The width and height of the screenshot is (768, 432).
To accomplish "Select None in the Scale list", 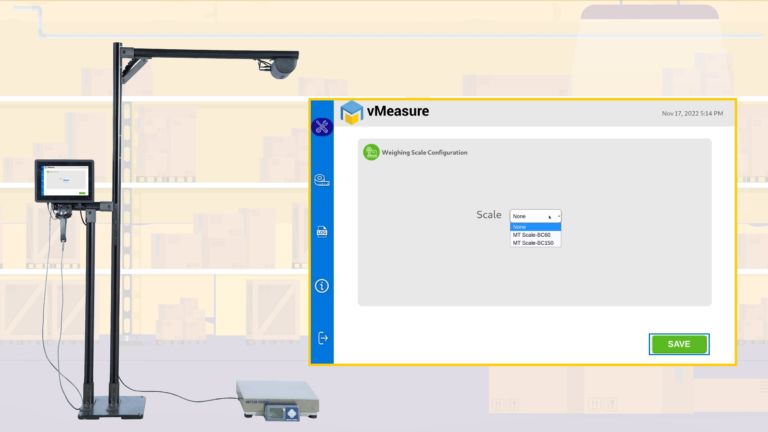I will (535, 227).
